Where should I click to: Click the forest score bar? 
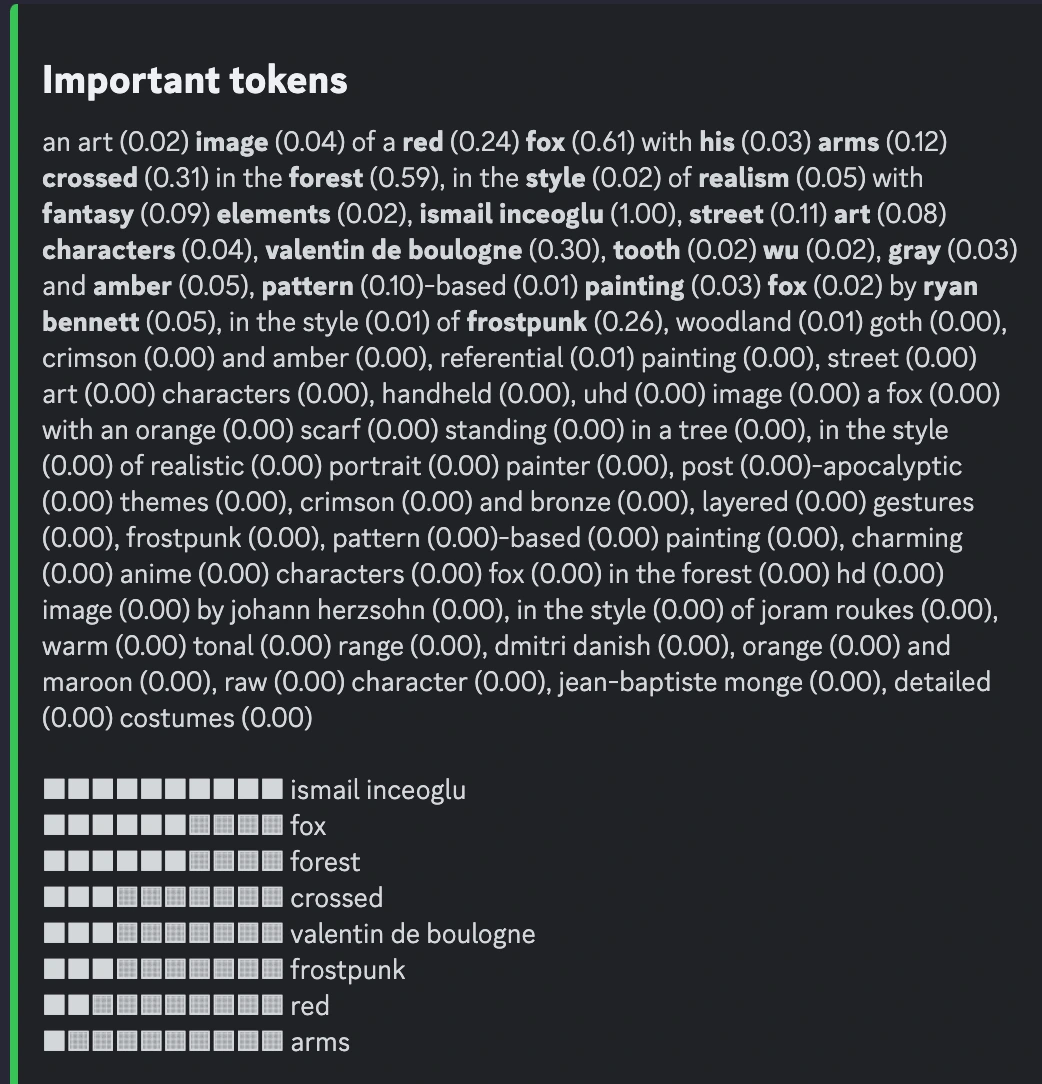[x=163, y=862]
